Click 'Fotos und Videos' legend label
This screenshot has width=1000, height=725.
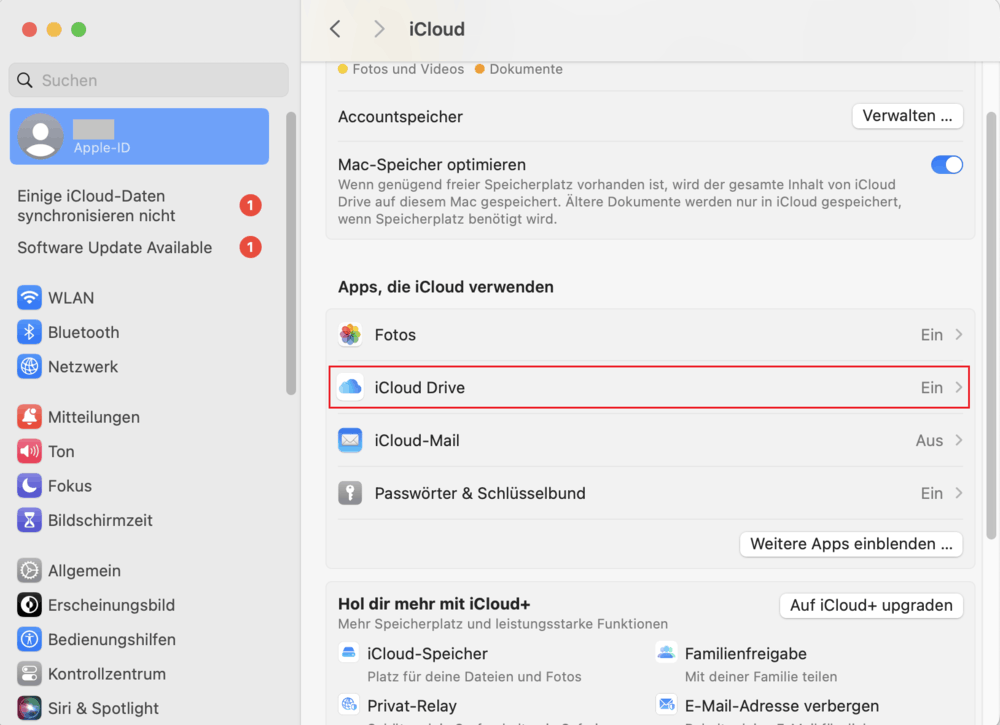(x=408, y=69)
